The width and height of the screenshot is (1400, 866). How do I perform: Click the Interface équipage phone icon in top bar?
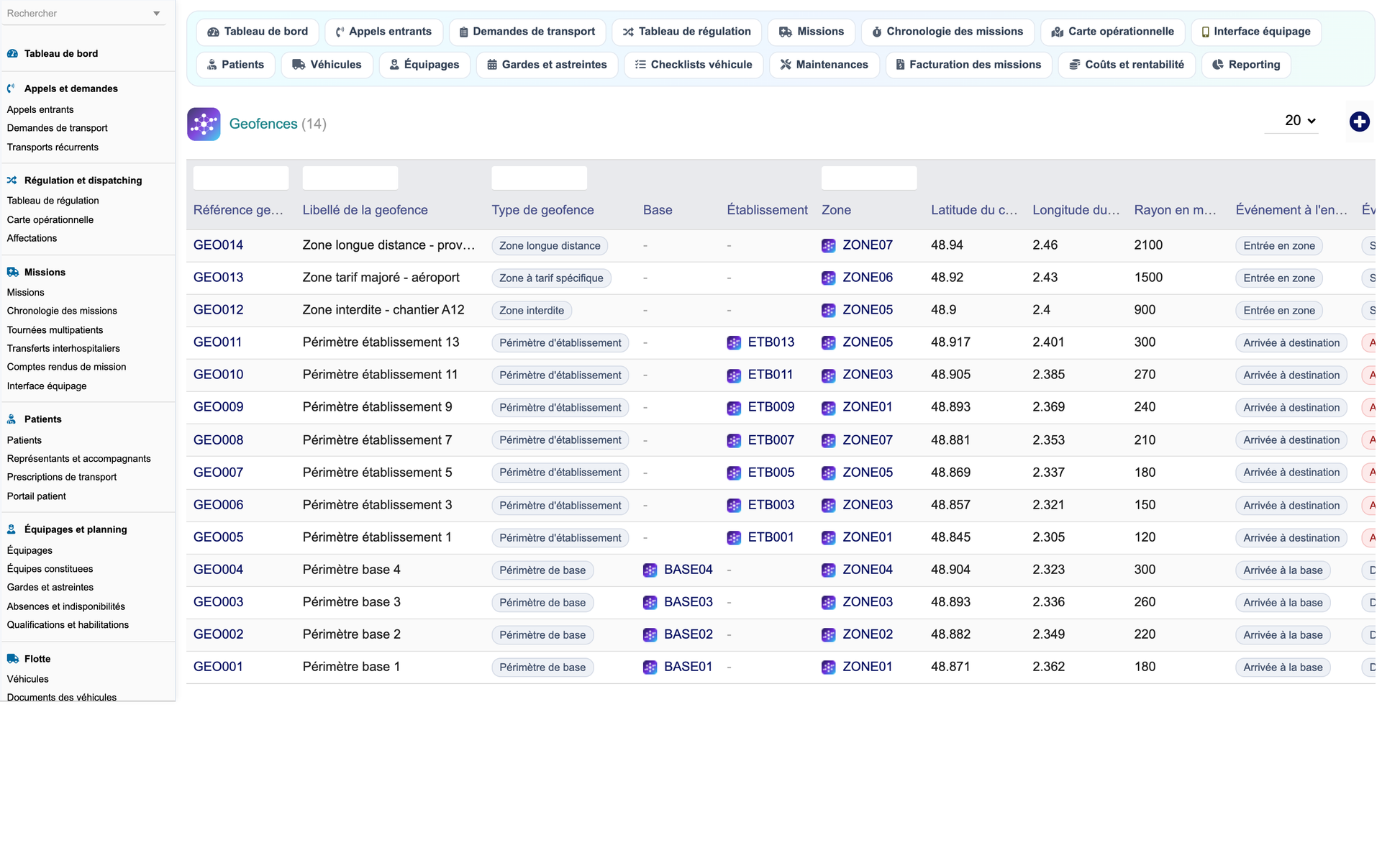pyautogui.click(x=1205, y=32)
